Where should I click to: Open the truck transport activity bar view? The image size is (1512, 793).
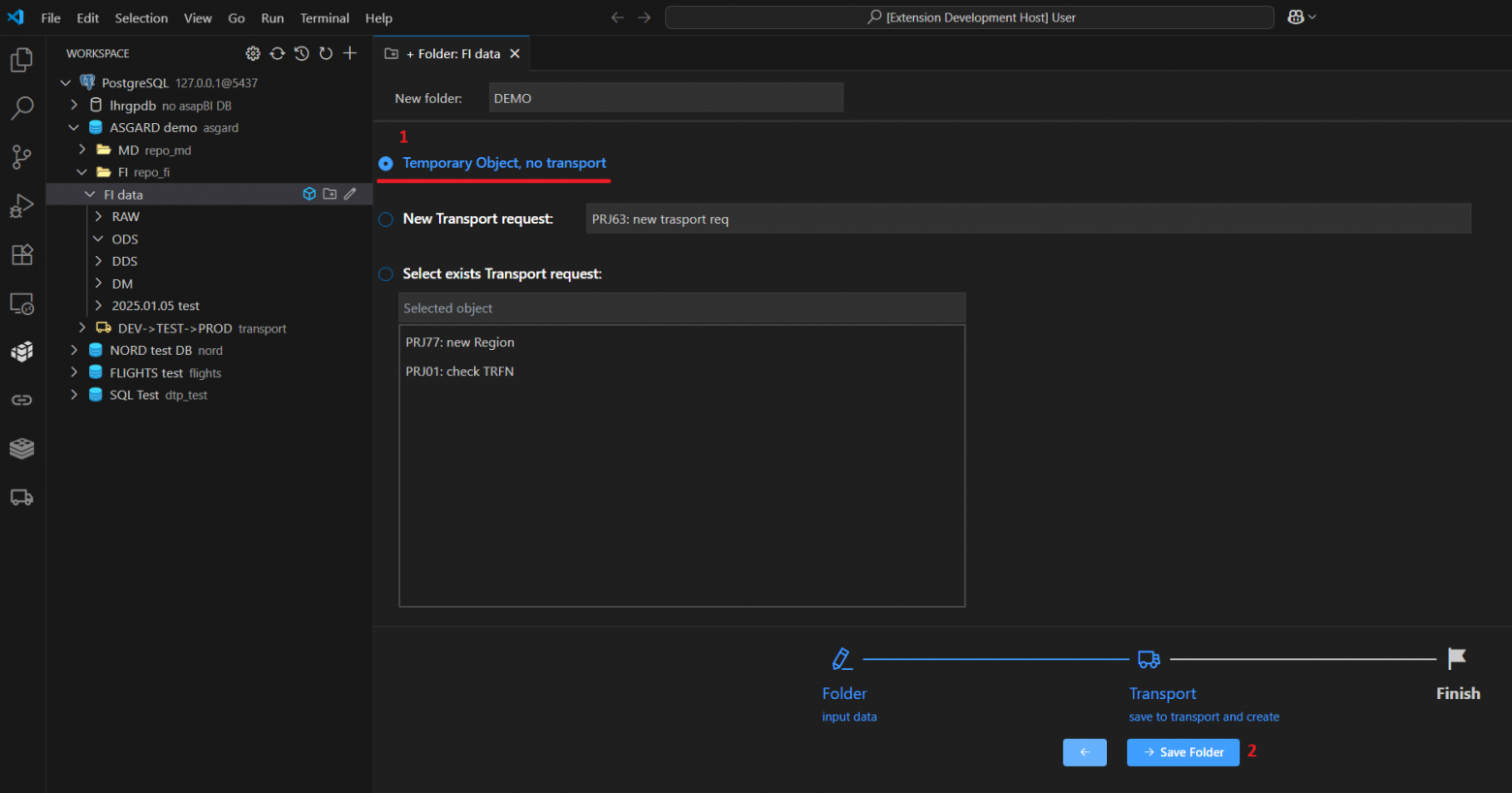(21, 497)
